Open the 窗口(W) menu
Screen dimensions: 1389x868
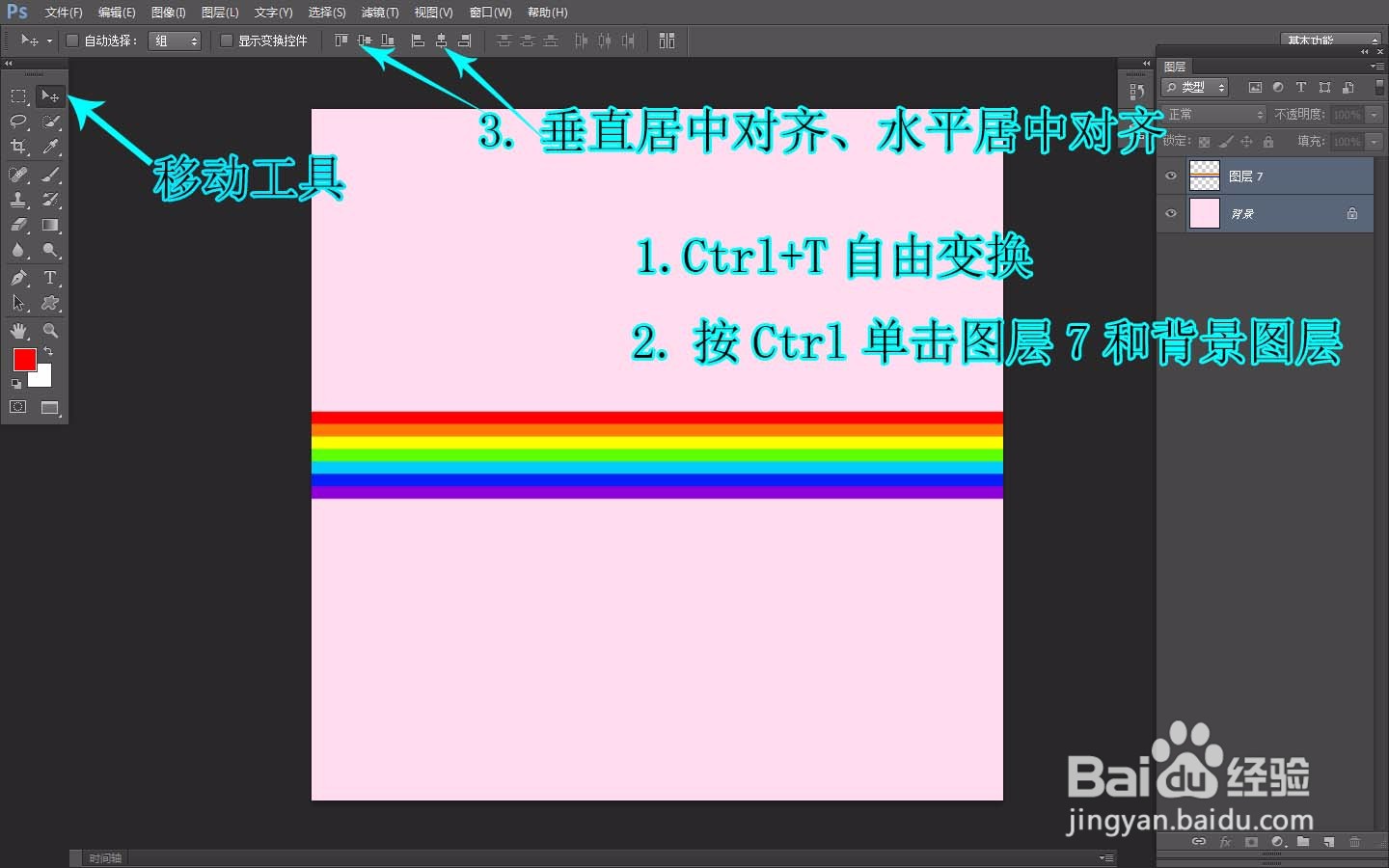tap(490, 13)
